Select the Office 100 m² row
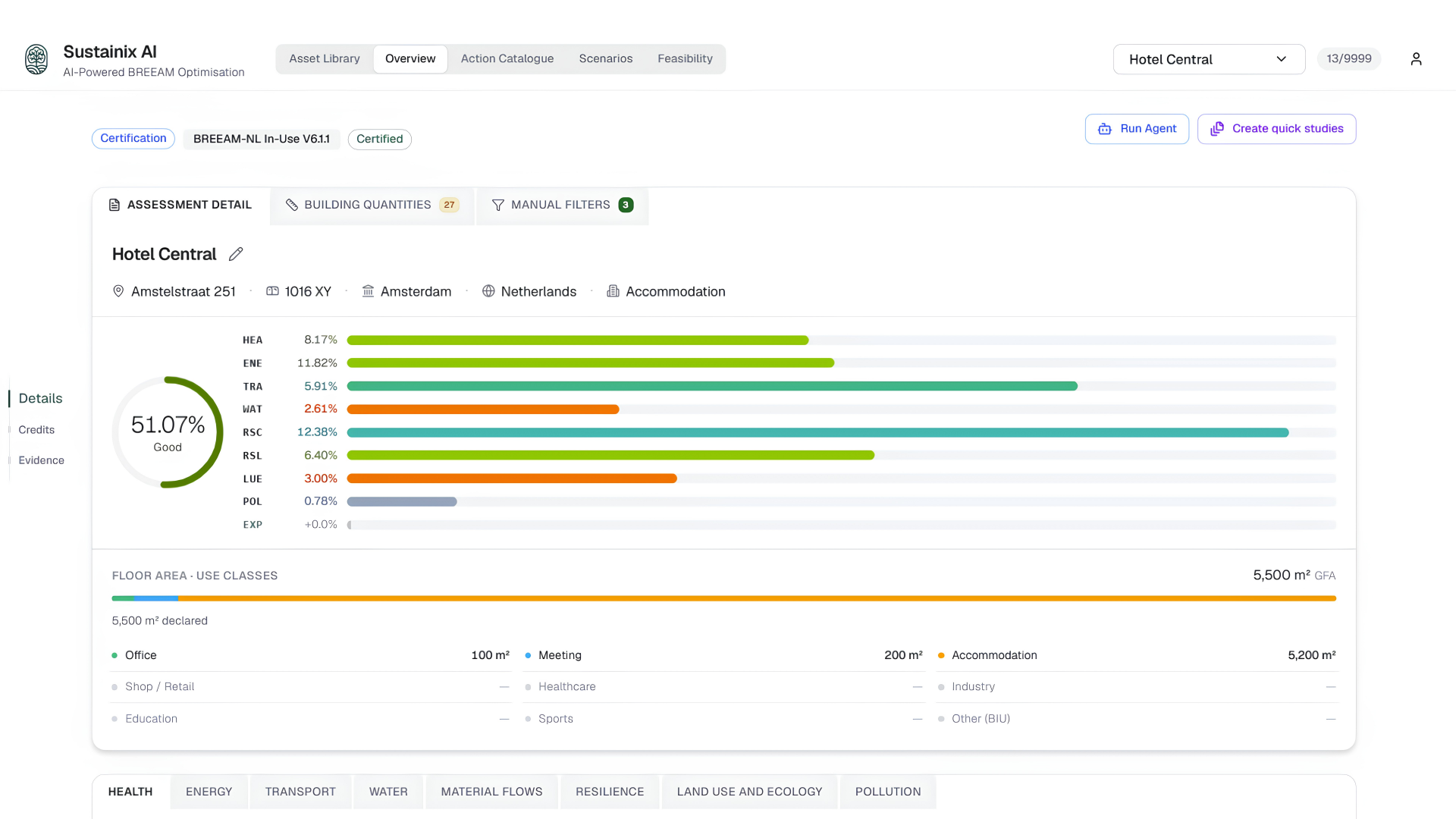This screenshot has width=1456, height=819. [310, 655]
